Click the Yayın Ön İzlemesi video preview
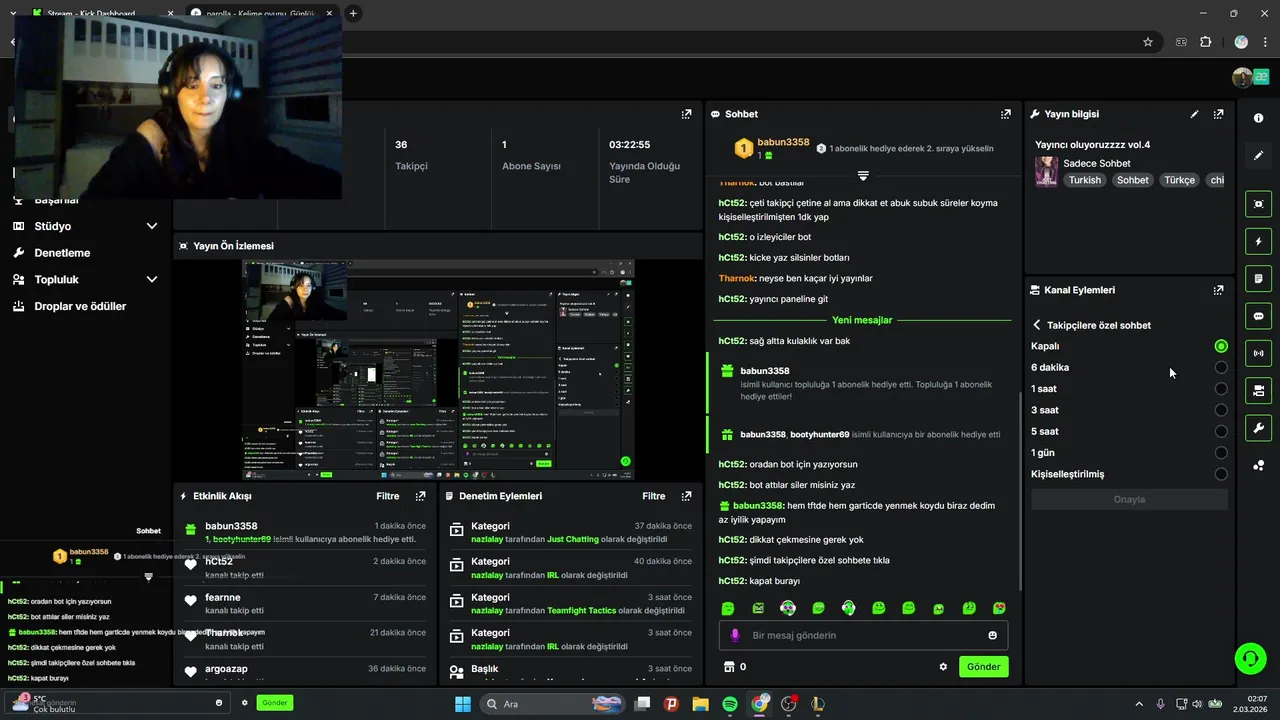Image resolution: width=1280 pixels, height=720 pixels. 438,370
